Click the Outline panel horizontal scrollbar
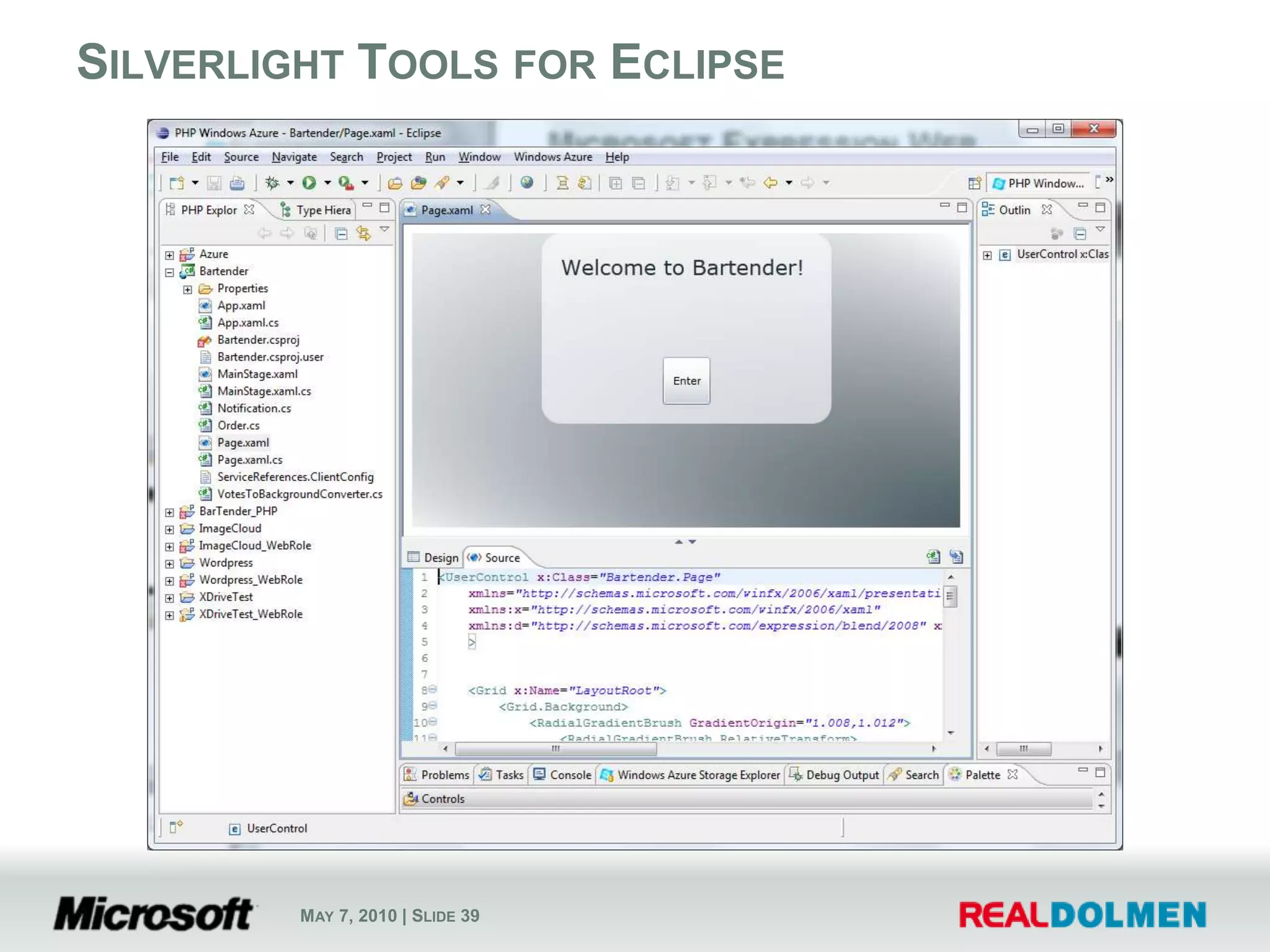The width and height of the screenshot is (1270, 952). coord(1023,749)
